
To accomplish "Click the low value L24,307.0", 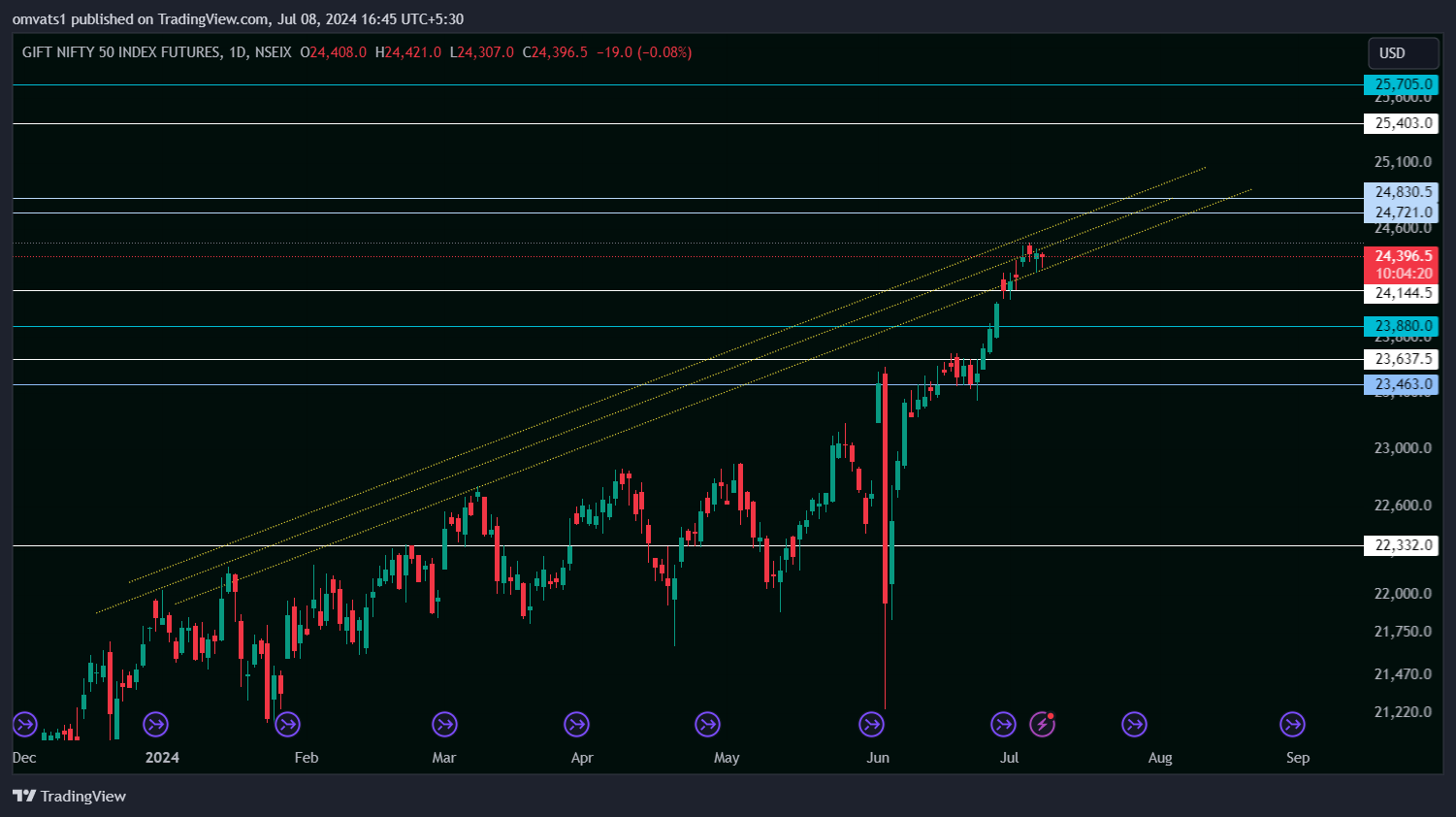I will click(482, 52).
